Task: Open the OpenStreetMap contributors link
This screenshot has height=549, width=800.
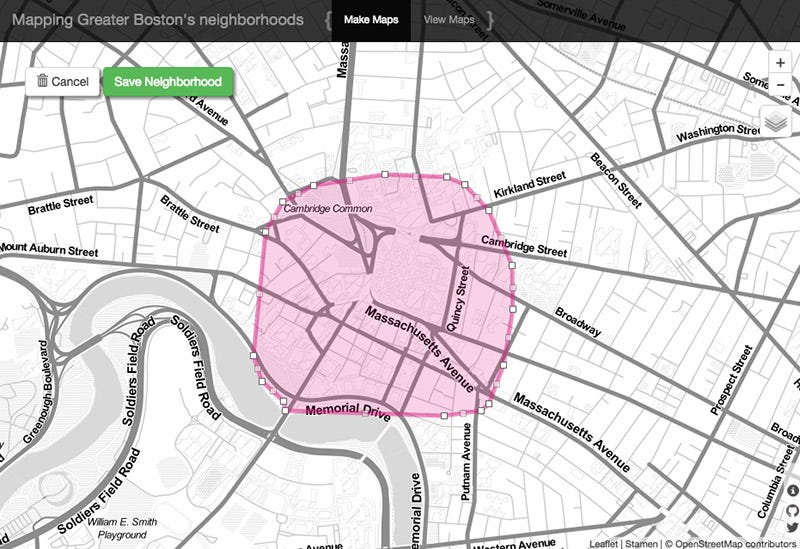Action: tap(736, 544)
